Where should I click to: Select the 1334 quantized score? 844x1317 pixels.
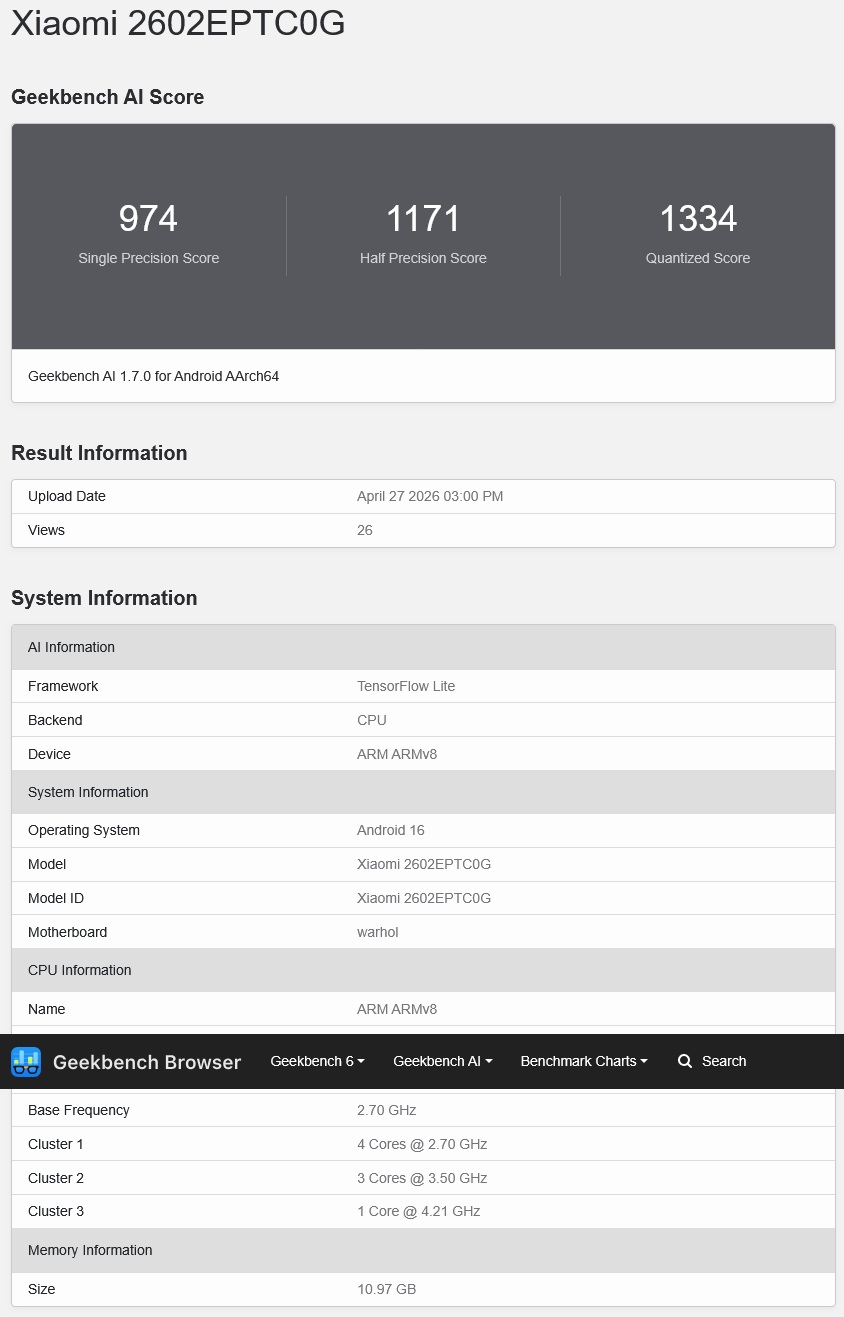tap(698, 219)
